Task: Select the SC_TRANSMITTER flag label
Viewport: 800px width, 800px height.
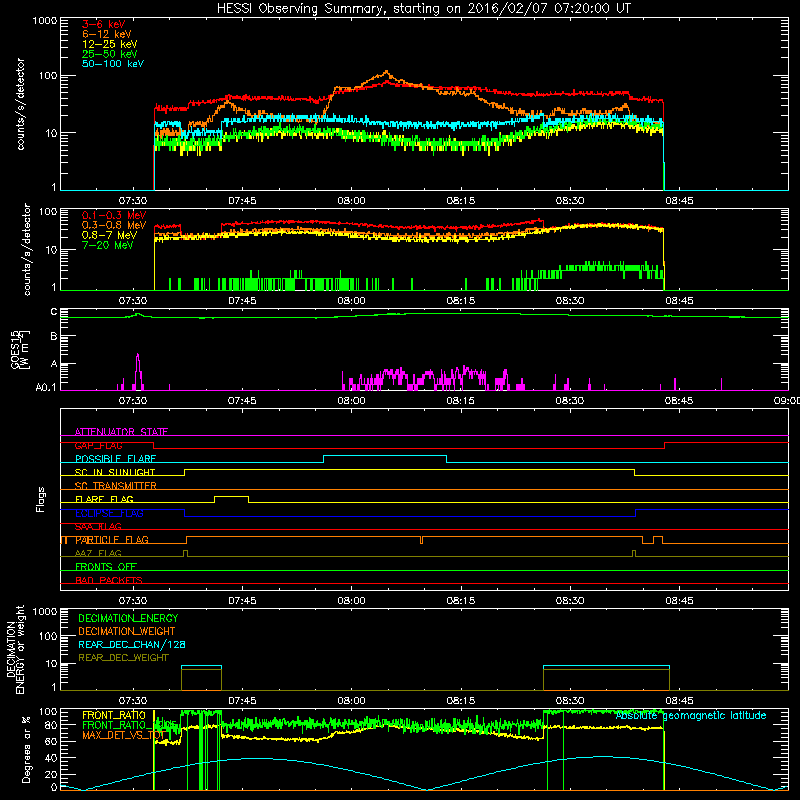Action: (x=116, y=486)
